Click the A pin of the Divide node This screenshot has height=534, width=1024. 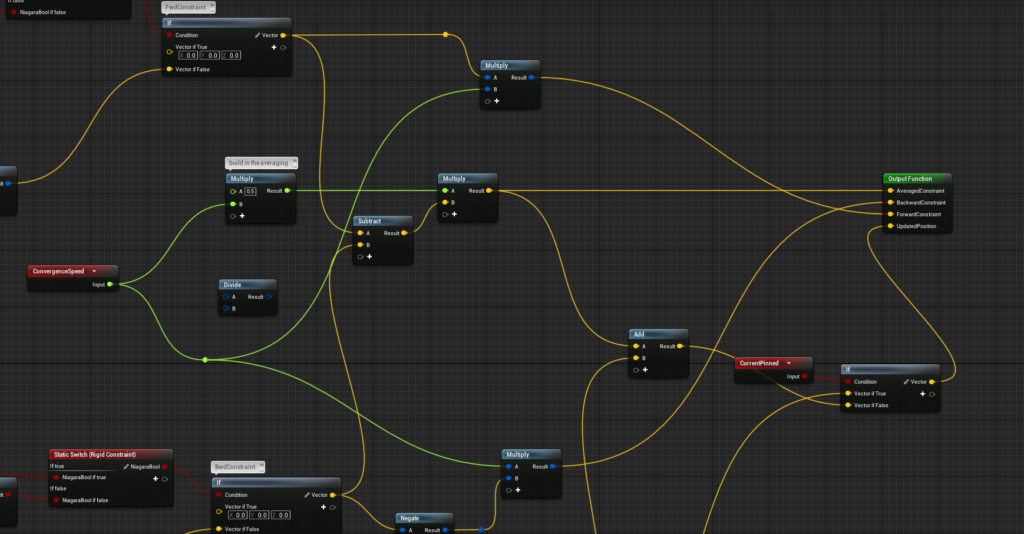(226, 297)
